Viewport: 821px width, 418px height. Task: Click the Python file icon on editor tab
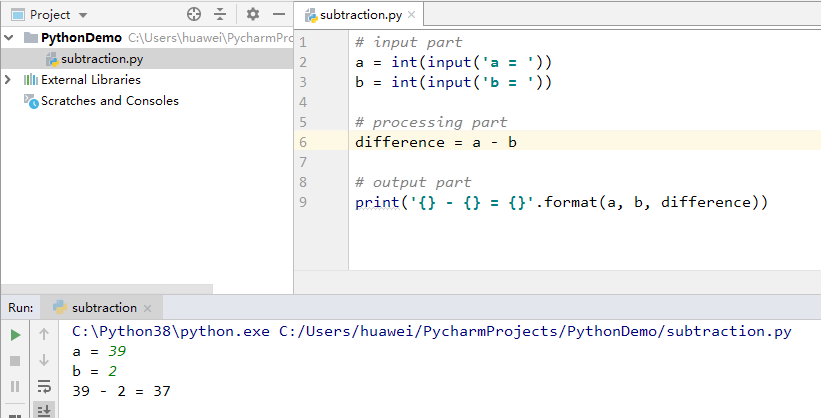click(x=312, y=15)
